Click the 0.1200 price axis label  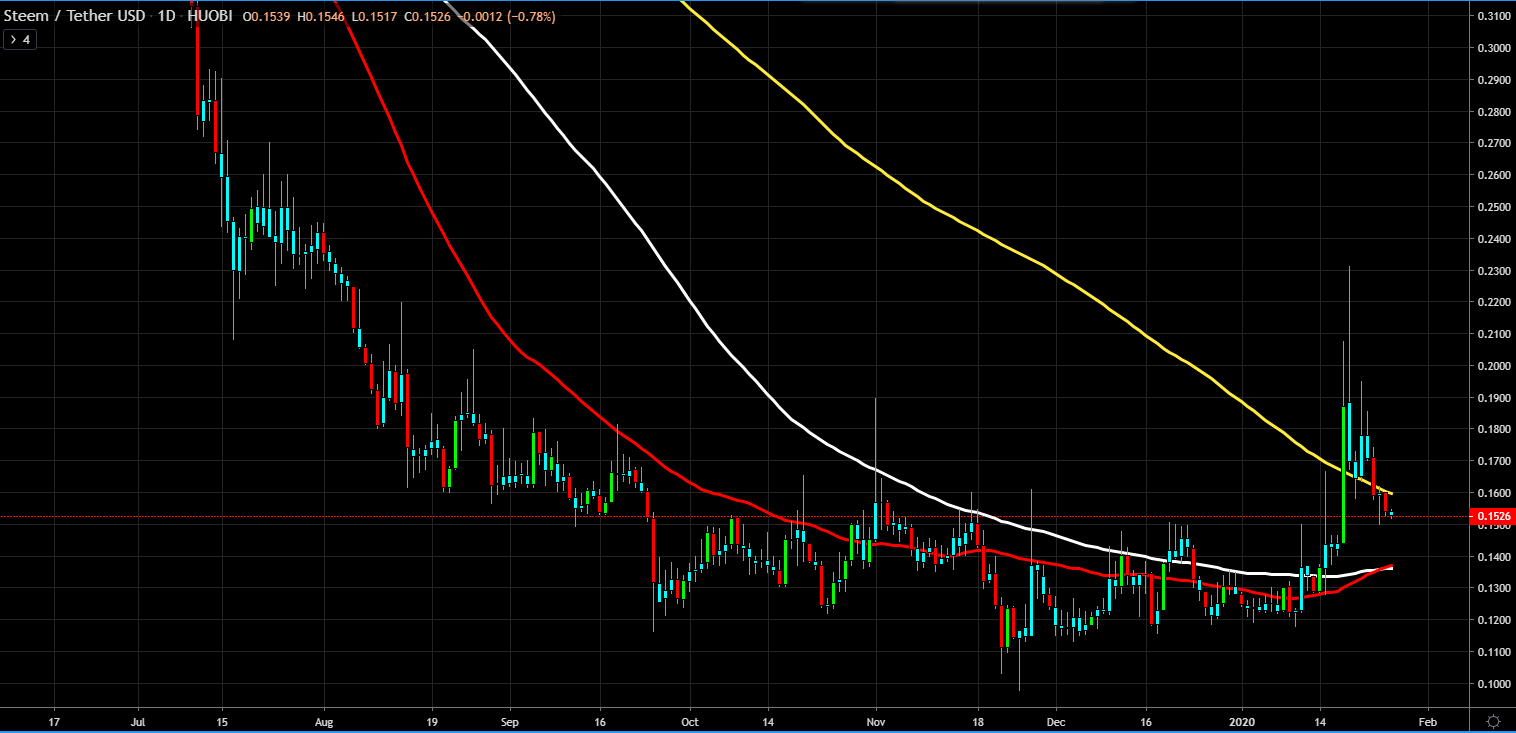(1493, 621)
